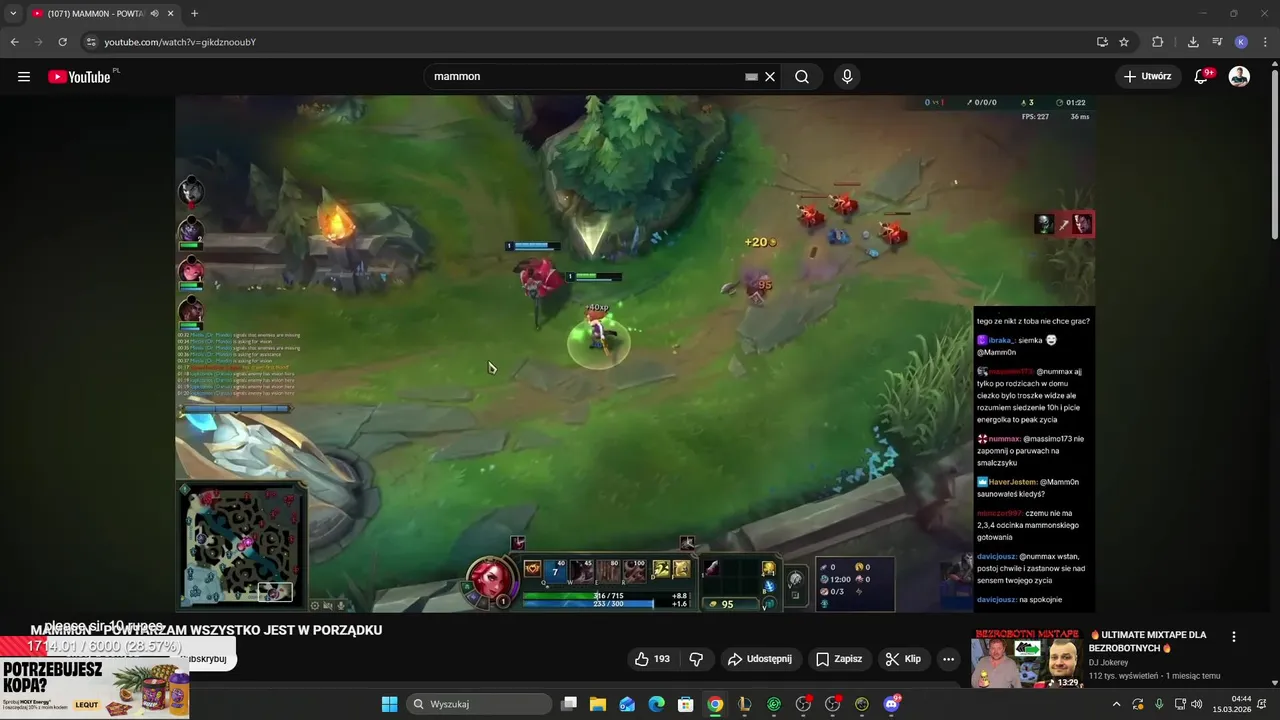This screenshot has height=720, width=1280.
Task: Dislike the video
Action: [696, 659]
